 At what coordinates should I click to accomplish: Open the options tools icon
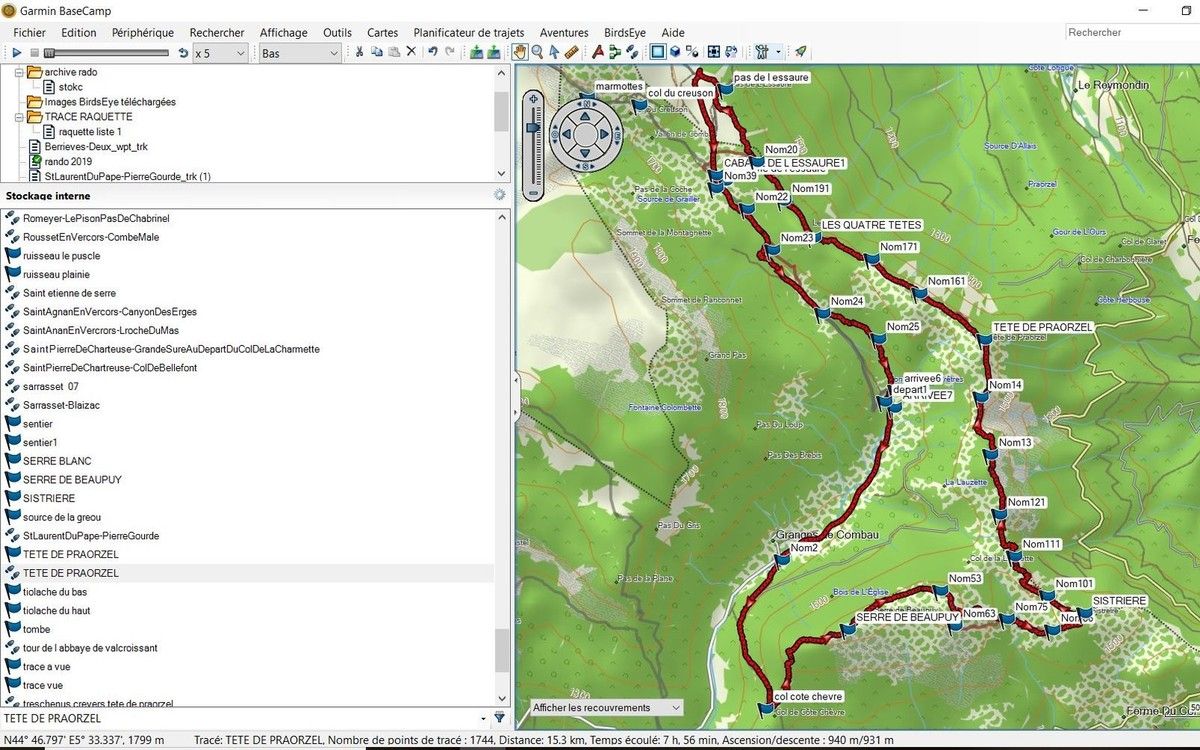tap(762, 52)
